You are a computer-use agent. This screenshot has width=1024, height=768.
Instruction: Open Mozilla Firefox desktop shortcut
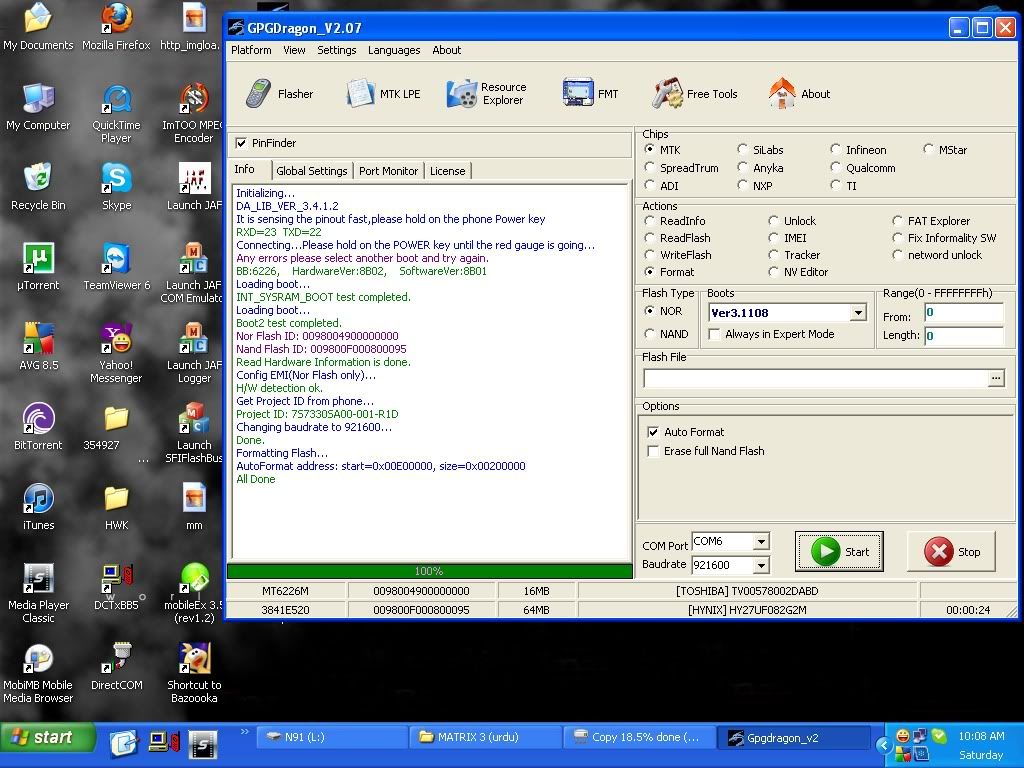[x=116, y=27]
